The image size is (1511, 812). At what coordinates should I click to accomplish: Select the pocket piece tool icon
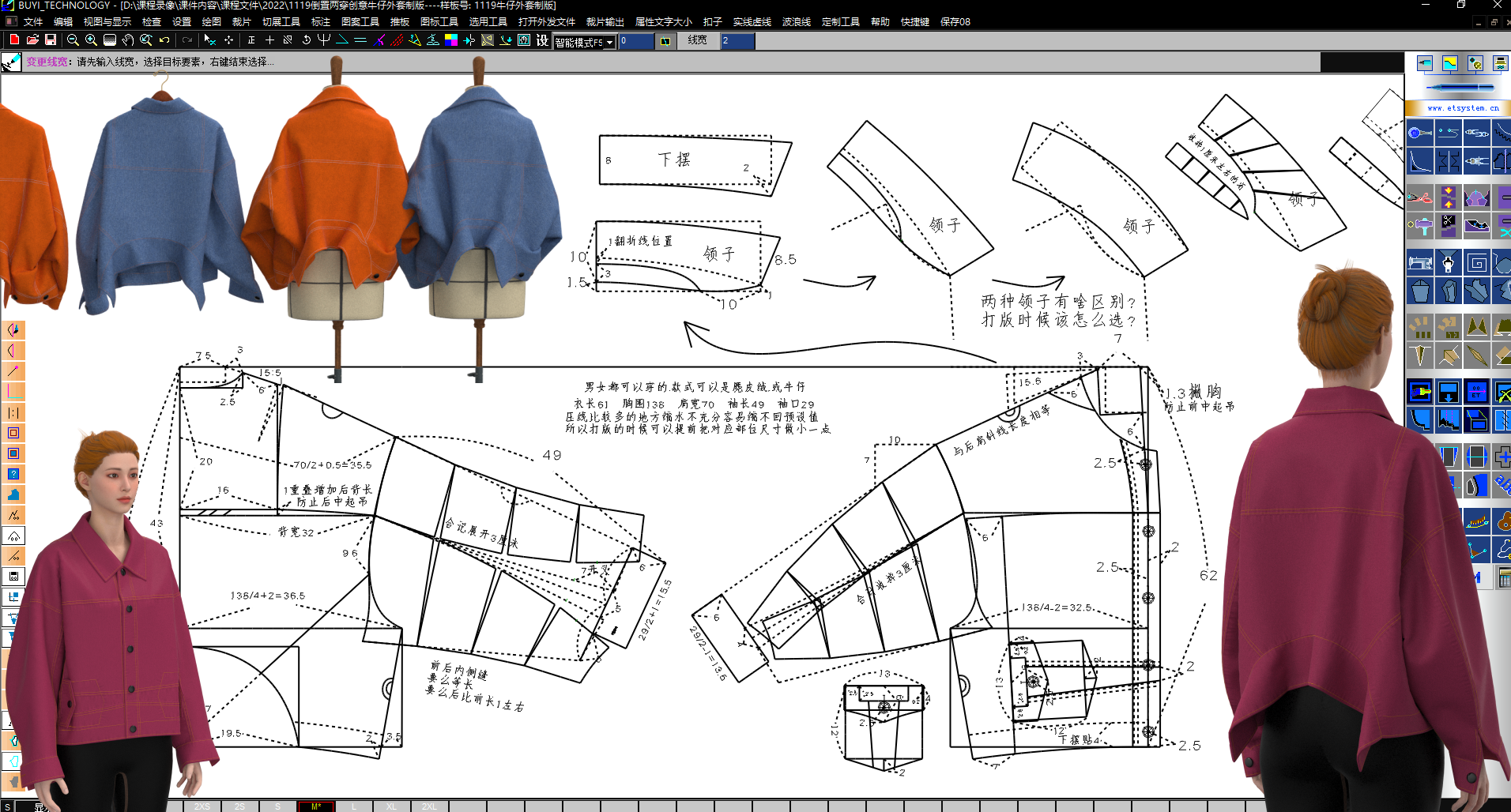tap(1419, 291)
